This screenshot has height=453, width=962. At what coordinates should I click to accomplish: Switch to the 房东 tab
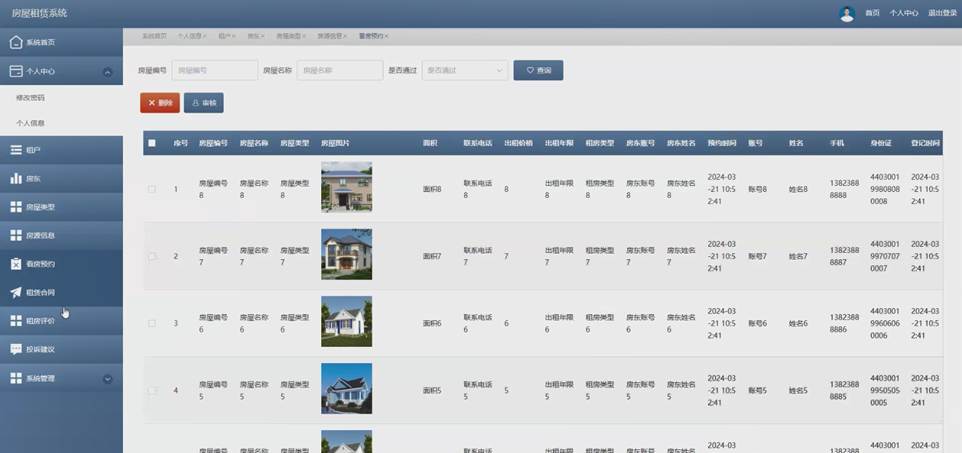pos(253,36)
